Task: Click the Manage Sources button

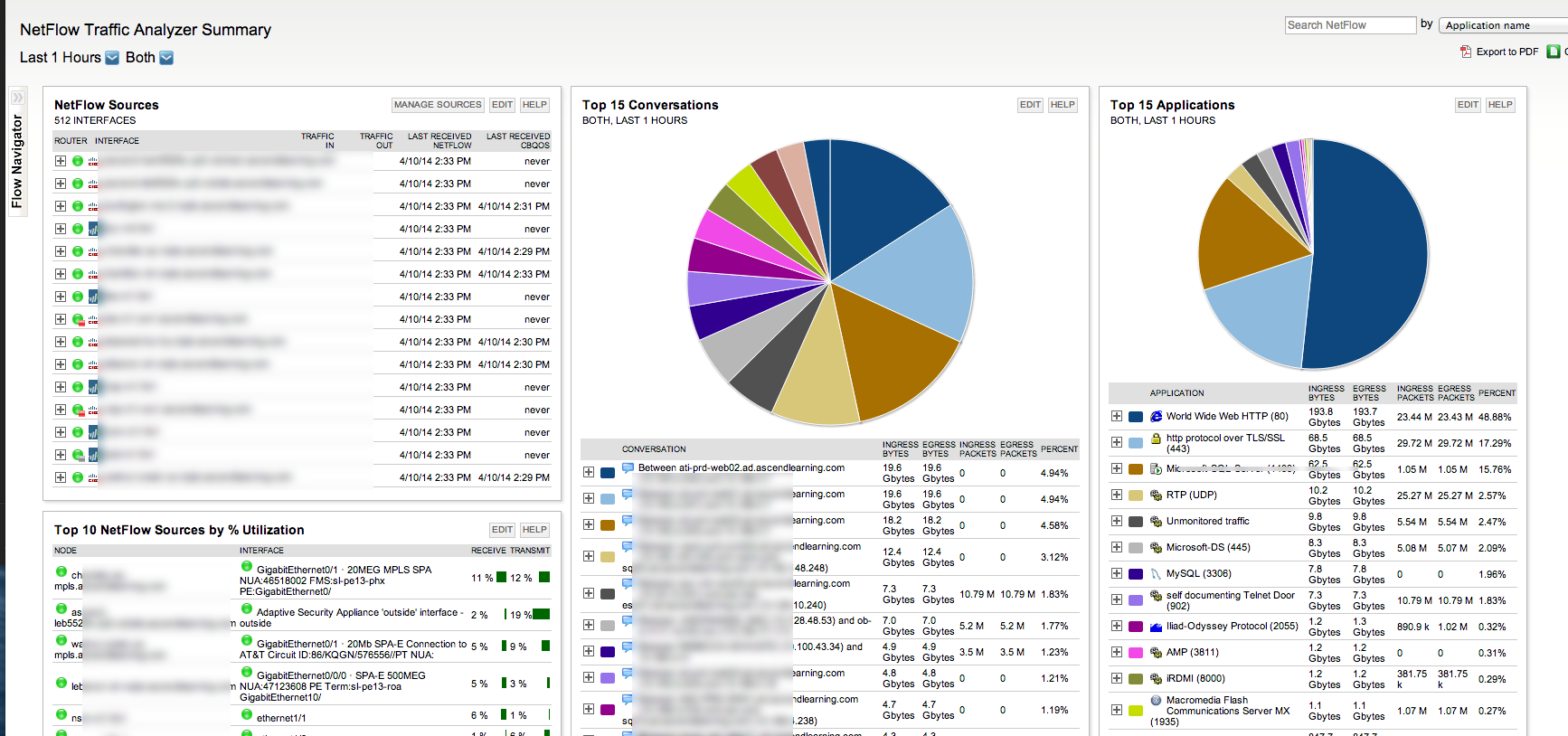Action: click(x=438, y=105)
